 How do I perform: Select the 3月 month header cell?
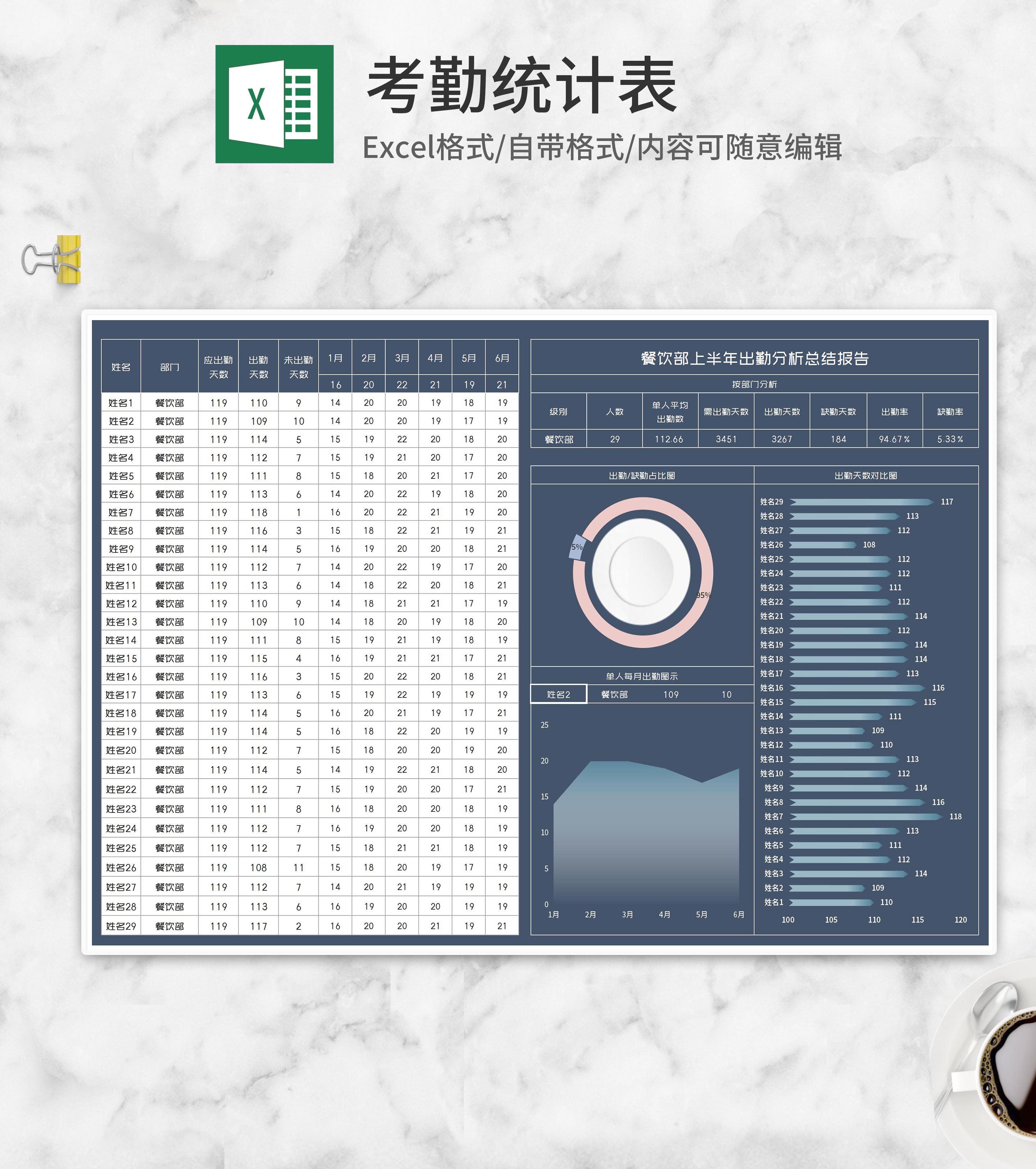coord(401,358)
